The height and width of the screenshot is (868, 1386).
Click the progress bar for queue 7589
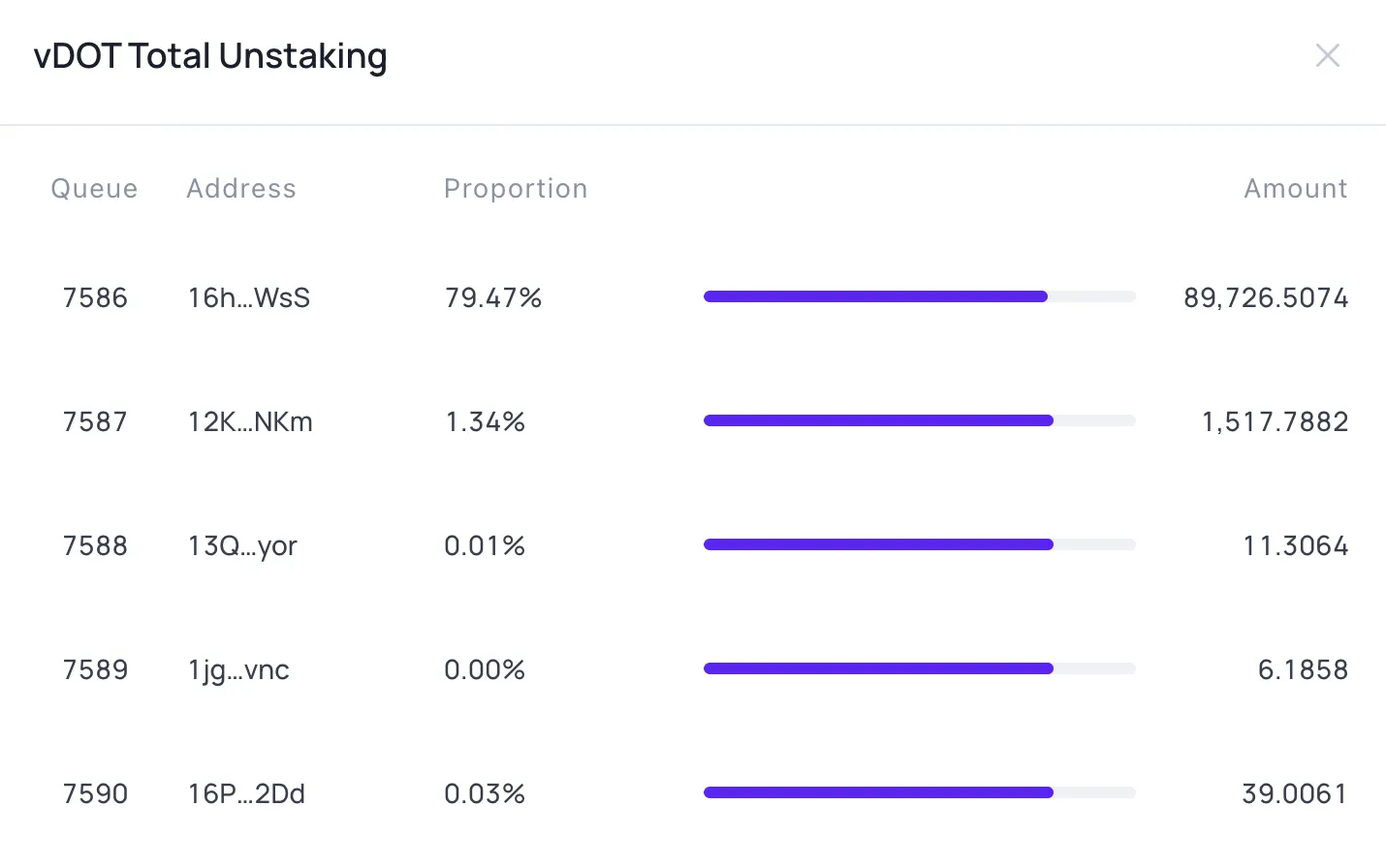[x=919, y=668]
